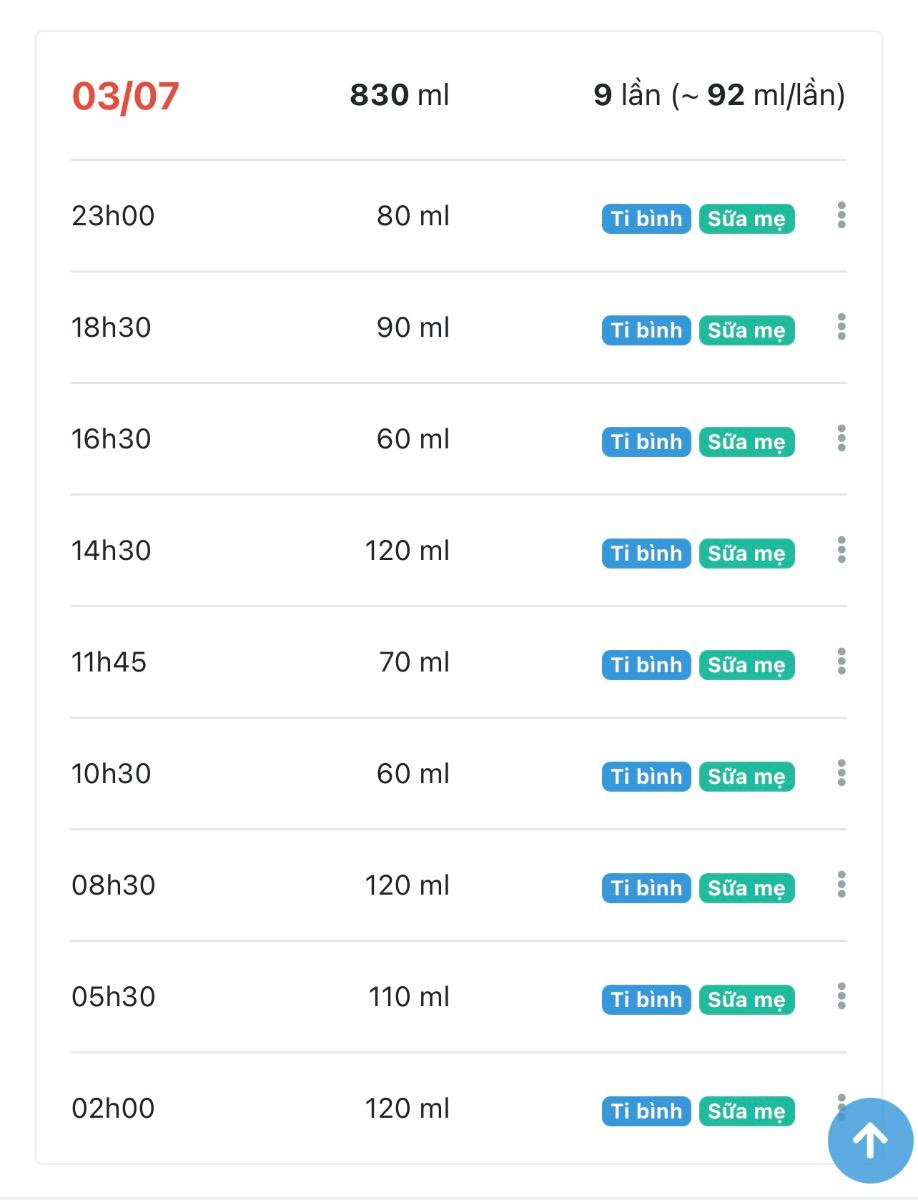Click the 830 ml daily total
The height and width of the screenshot is (1200, 918).
point(399,96)
